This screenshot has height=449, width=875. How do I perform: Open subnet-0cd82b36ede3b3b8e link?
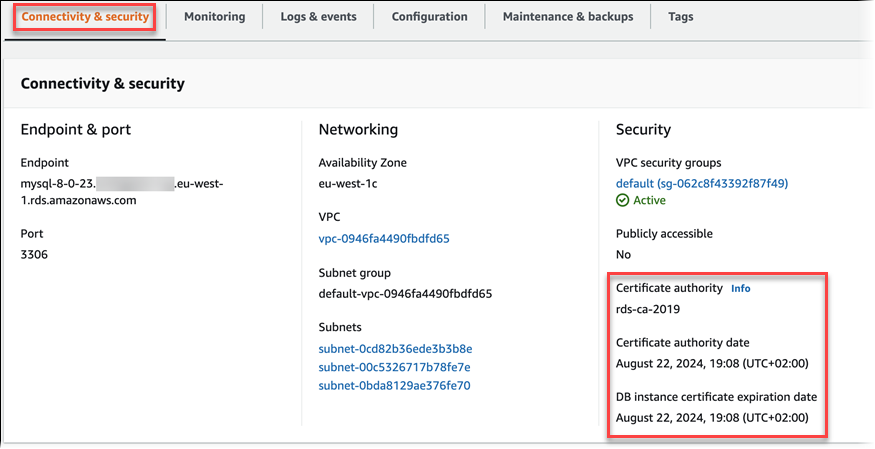pos(395,349)
